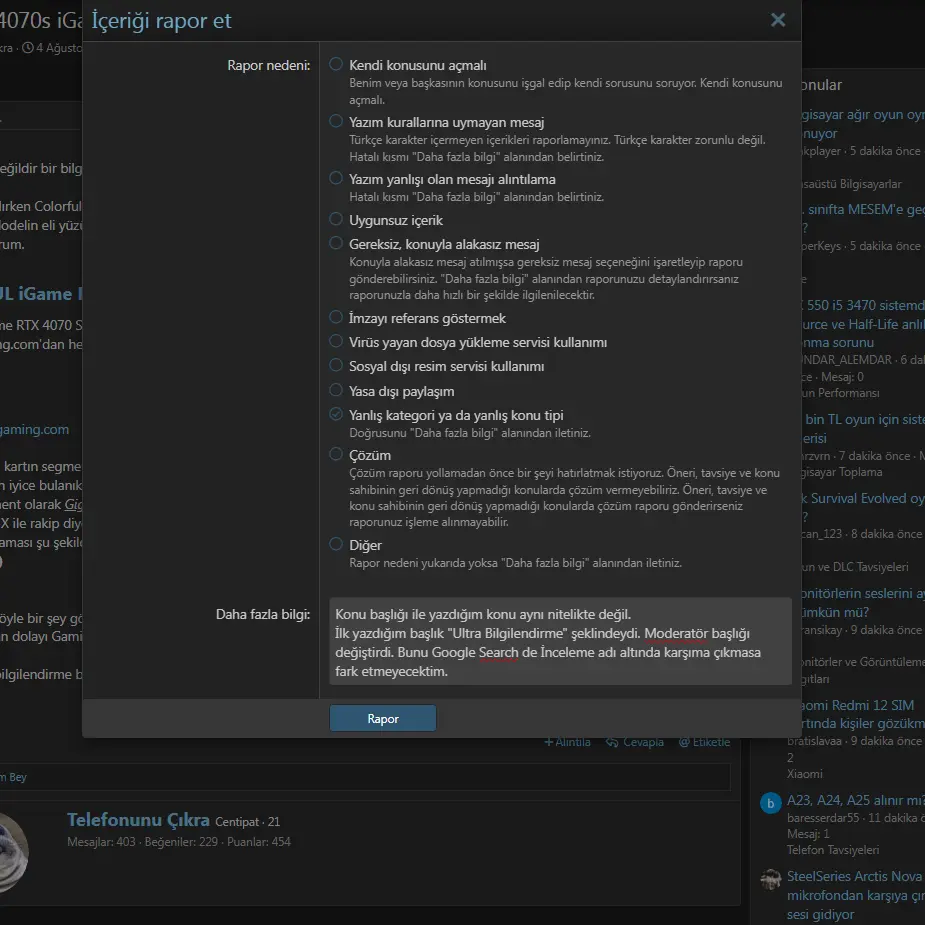Image resolution: width=925 pixels, height=925 pixels.
Task: Select 'Sosyal dışı resim servisi kullanımı'
Action: pos(336,366)
